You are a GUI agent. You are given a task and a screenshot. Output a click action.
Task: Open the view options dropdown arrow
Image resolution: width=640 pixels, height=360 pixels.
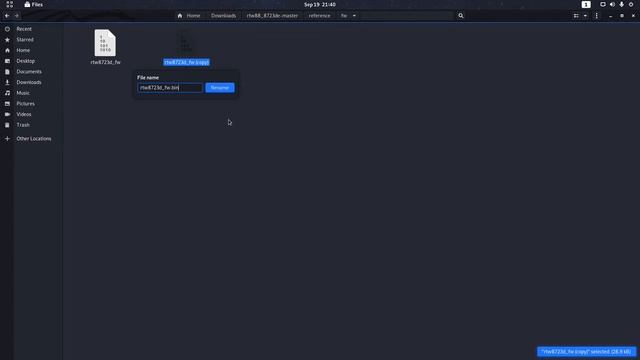coord(585,16)
